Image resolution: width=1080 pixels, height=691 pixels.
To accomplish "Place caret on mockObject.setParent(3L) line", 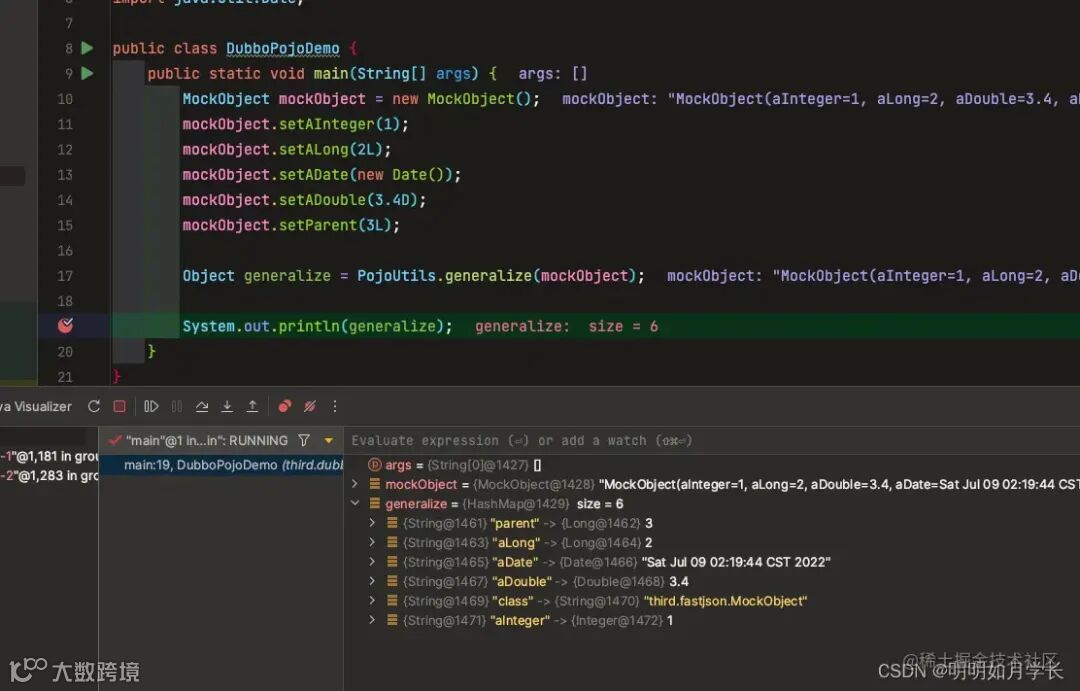I will 291,225.
